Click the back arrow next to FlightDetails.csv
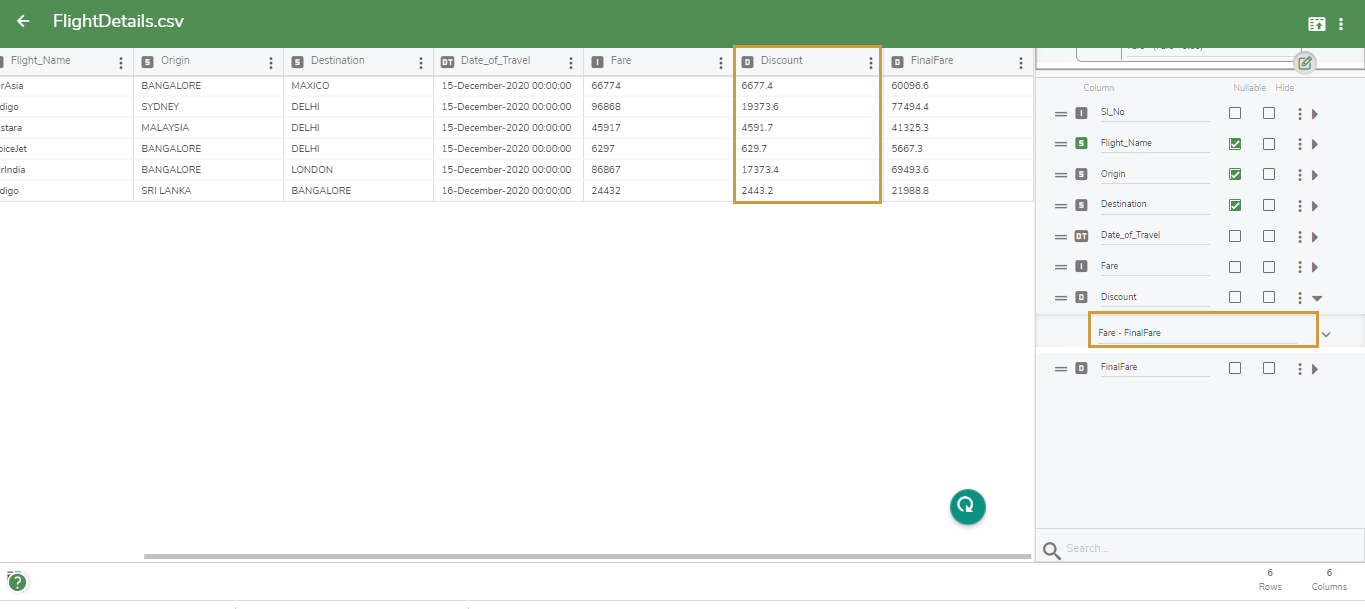1365x609 pixels. 22,21
